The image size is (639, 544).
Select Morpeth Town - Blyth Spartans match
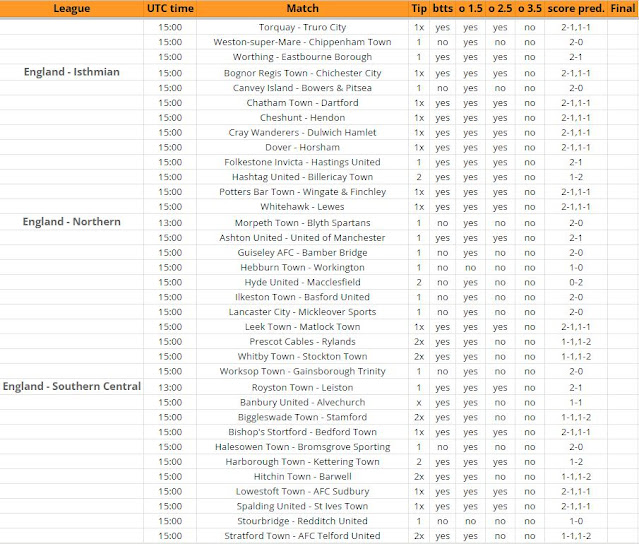302,223
